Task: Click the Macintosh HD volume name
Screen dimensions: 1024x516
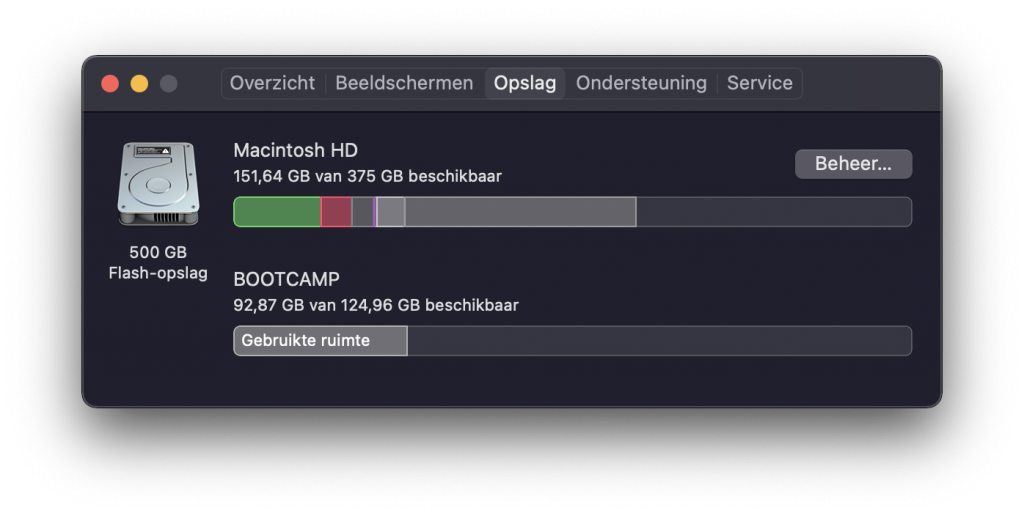Action: [295, 150]
